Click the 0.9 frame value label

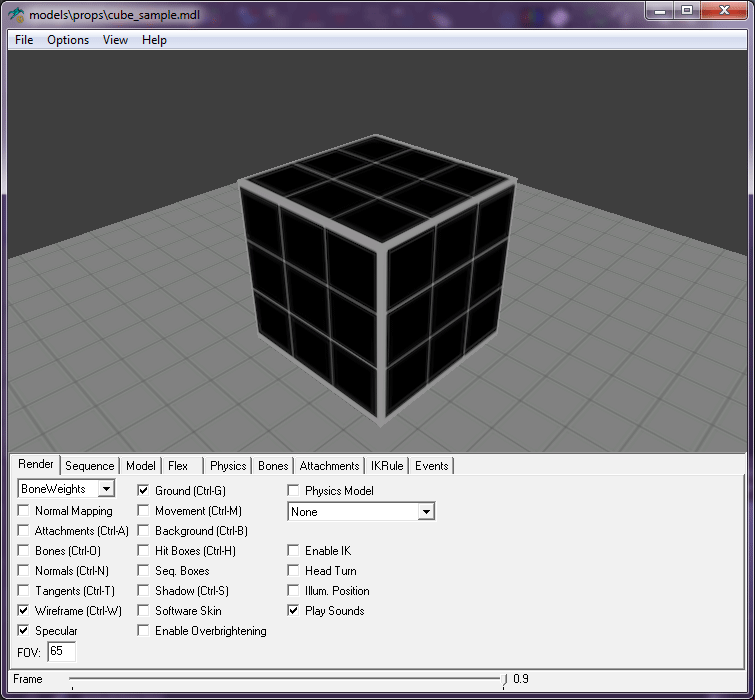(x=521, y=679)
